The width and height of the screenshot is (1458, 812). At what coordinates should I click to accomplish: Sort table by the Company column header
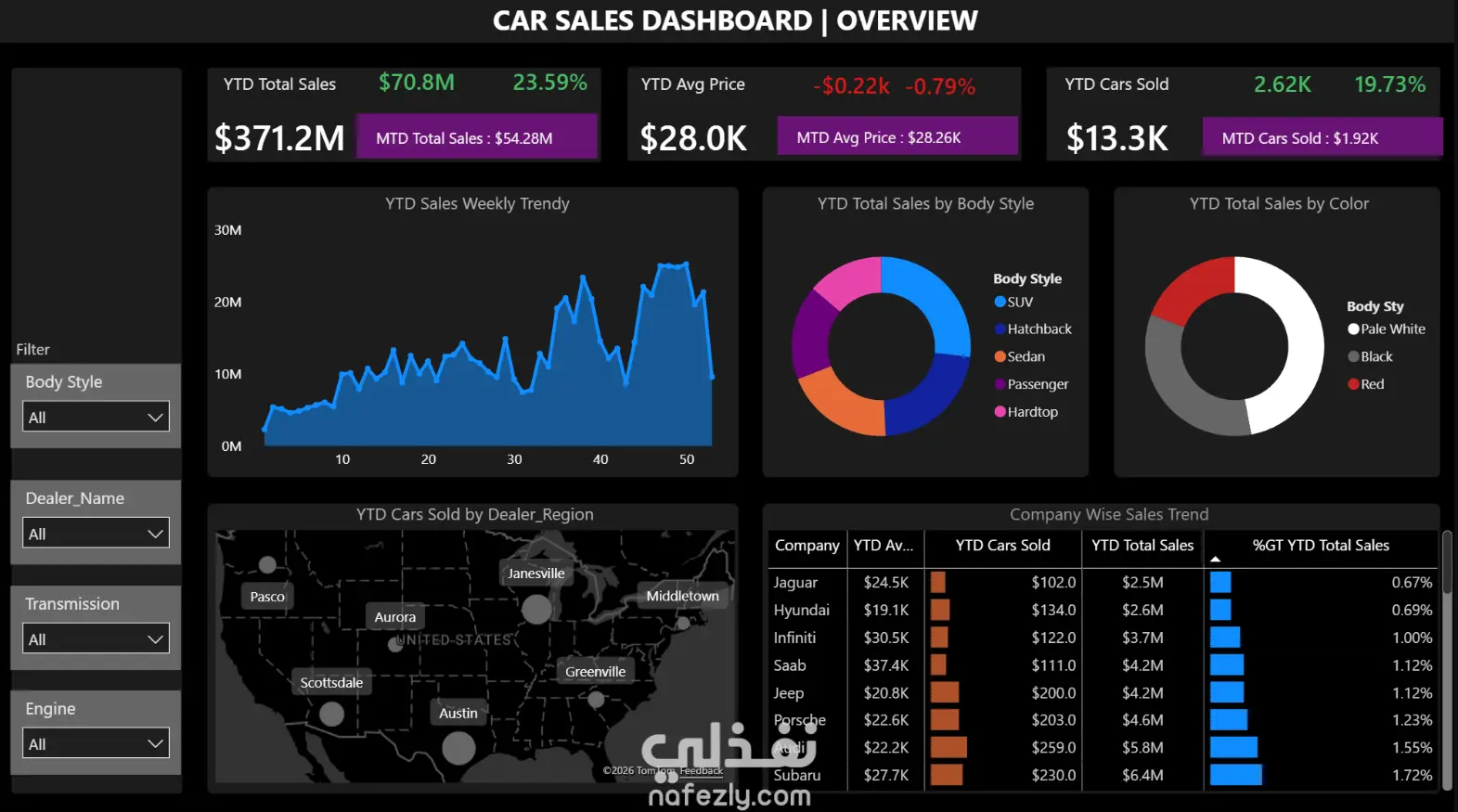pos(806,546)
